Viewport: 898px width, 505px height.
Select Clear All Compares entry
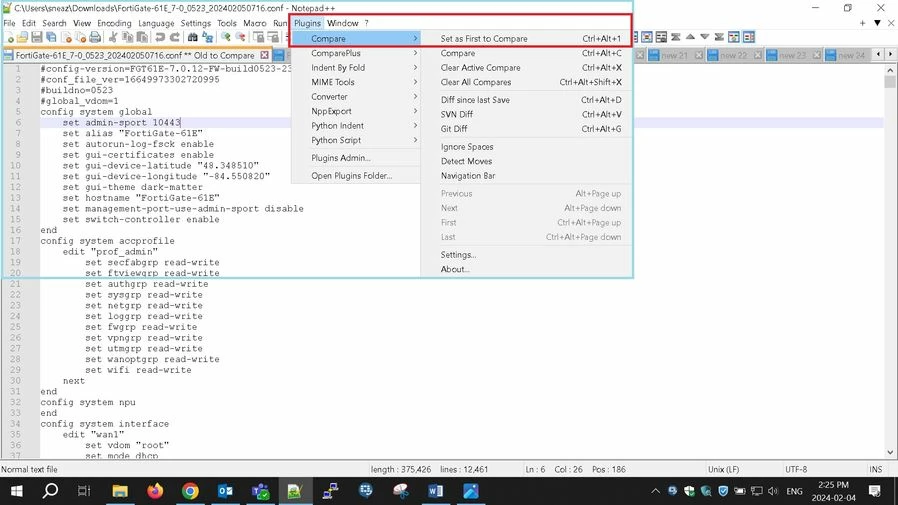tap(527, 82)
